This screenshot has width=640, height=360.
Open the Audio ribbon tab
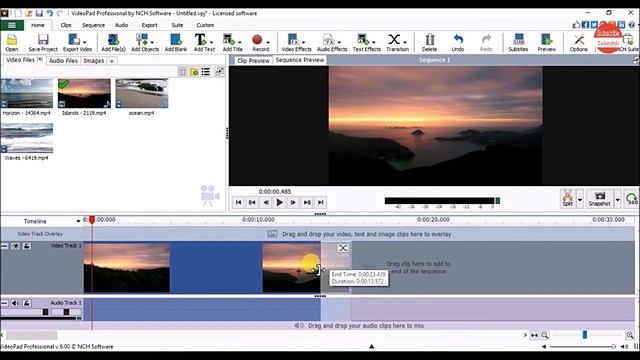coord(121,25)
